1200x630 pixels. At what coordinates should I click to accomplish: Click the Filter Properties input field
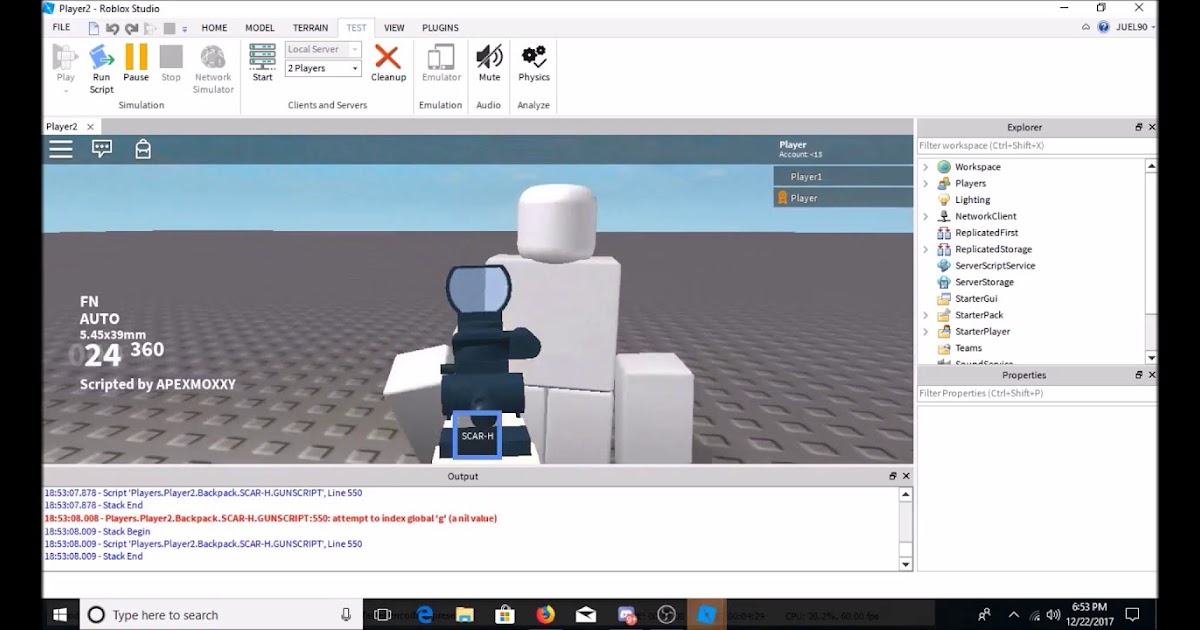[x=1037, y=394]
